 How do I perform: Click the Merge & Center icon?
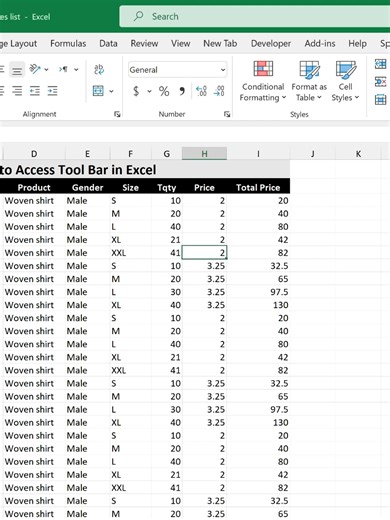pyautogui.click(x=98, y=91)
